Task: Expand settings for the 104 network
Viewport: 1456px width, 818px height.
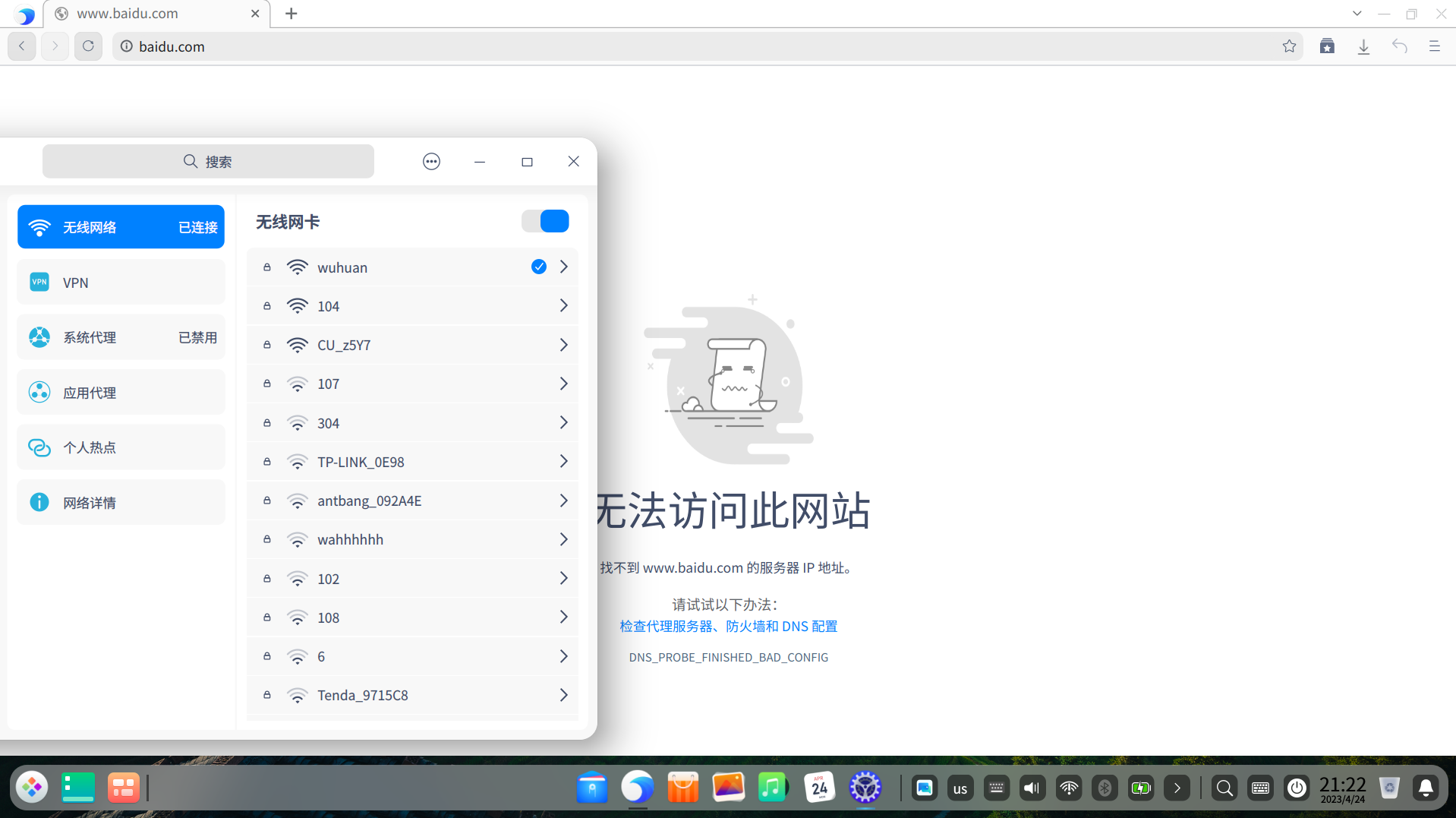Action: (563, 305)
